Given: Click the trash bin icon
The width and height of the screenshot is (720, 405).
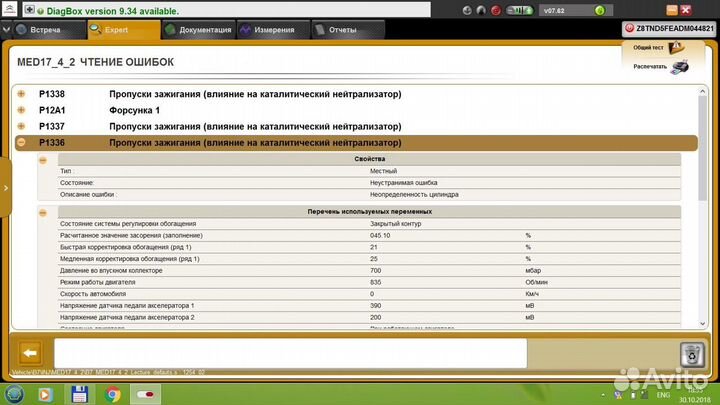Looking at the screenshot, I should point(692,354).
